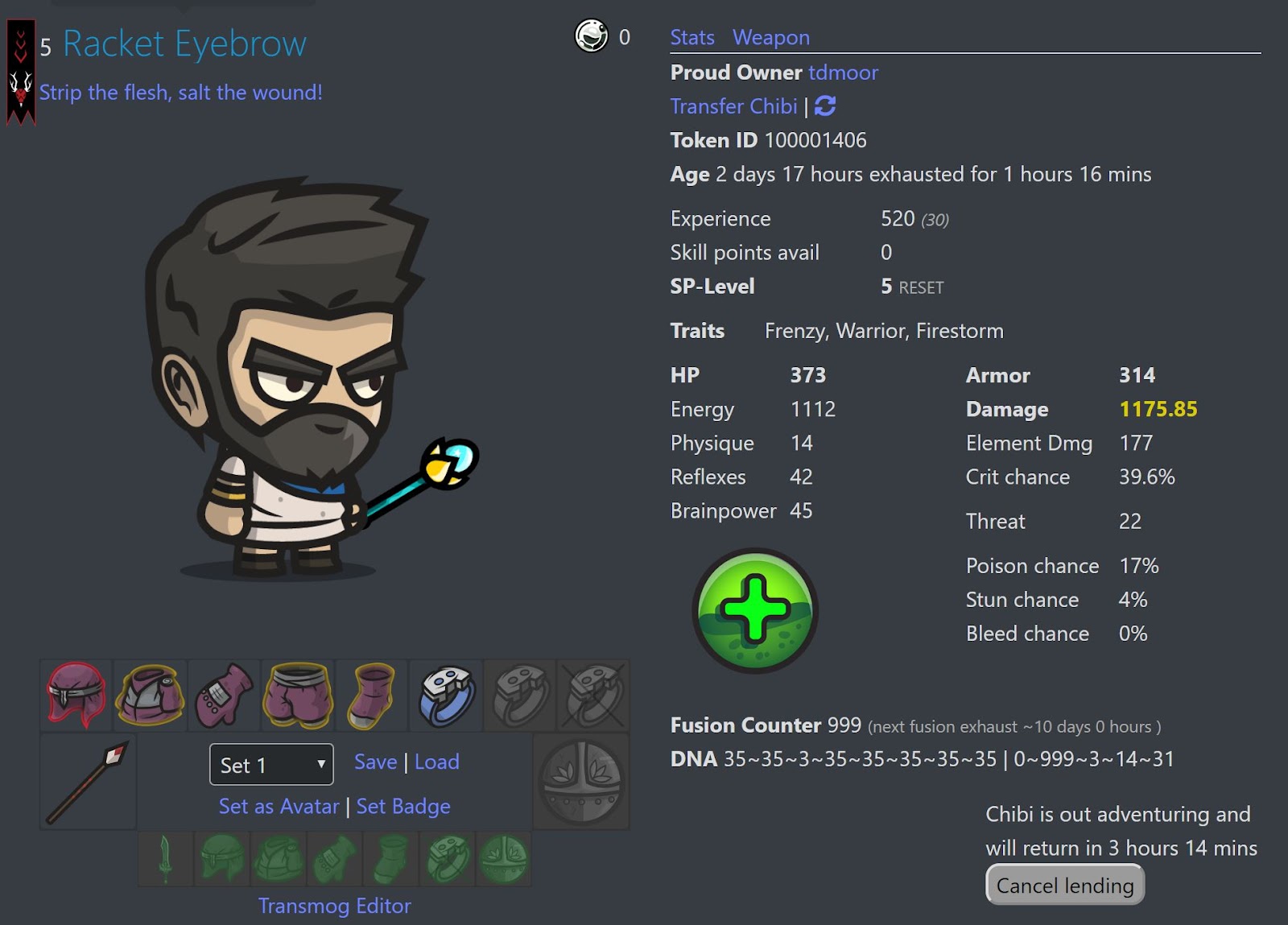Click the refresh icon beside Transfer Chibi
1288x925 pixels.
[825, 105]
